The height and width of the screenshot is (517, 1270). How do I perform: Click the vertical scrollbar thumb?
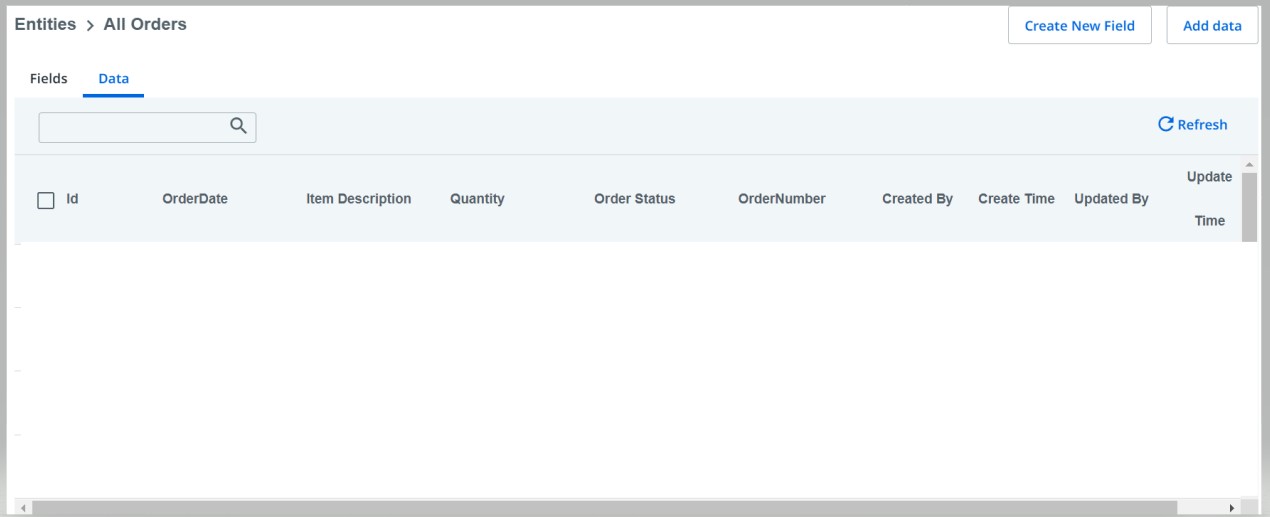point(1248,207)
